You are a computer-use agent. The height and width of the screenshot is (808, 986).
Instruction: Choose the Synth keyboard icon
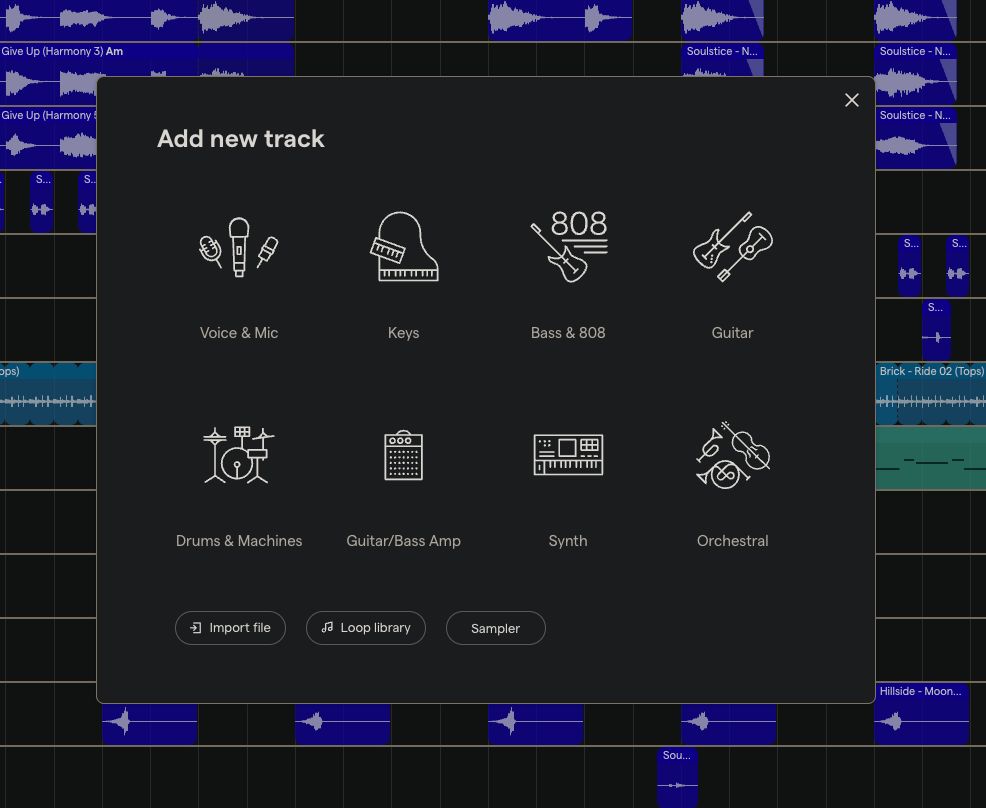tap(567, 455)
